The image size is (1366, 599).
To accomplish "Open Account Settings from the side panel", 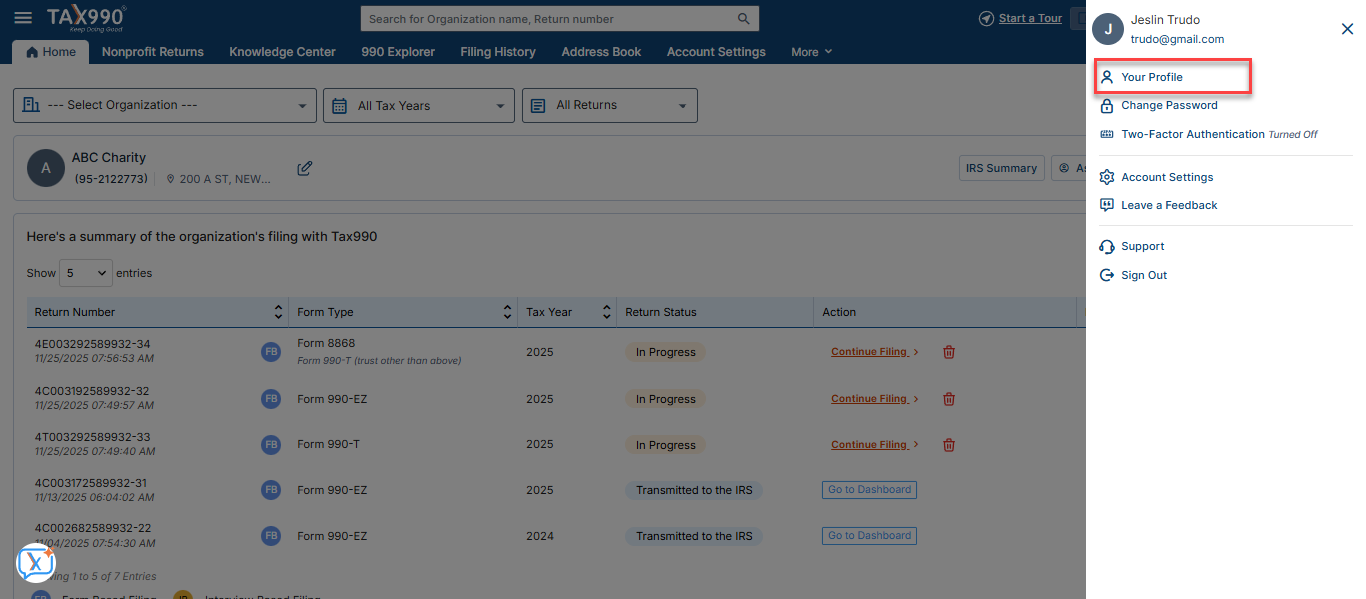I will [1167, 177].
